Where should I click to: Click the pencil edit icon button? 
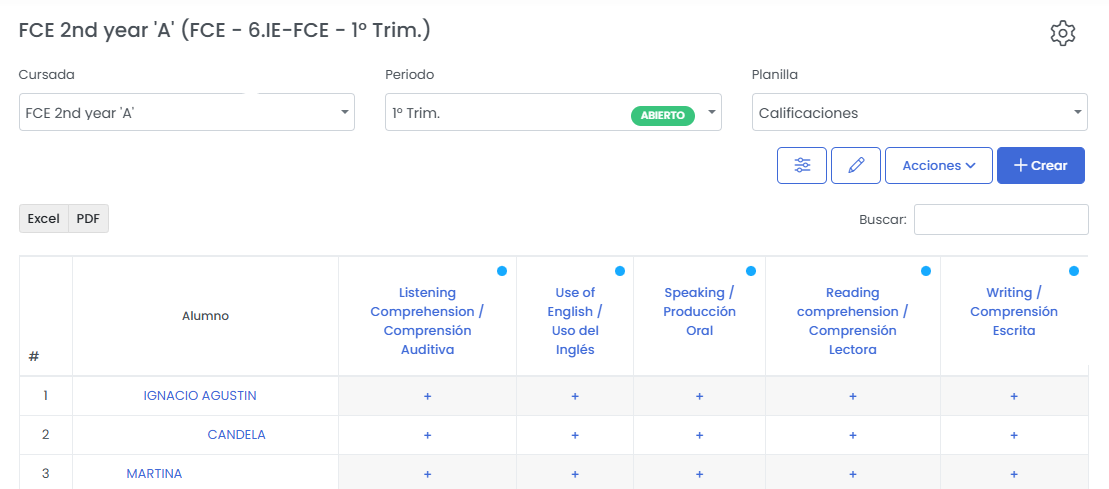856,166
